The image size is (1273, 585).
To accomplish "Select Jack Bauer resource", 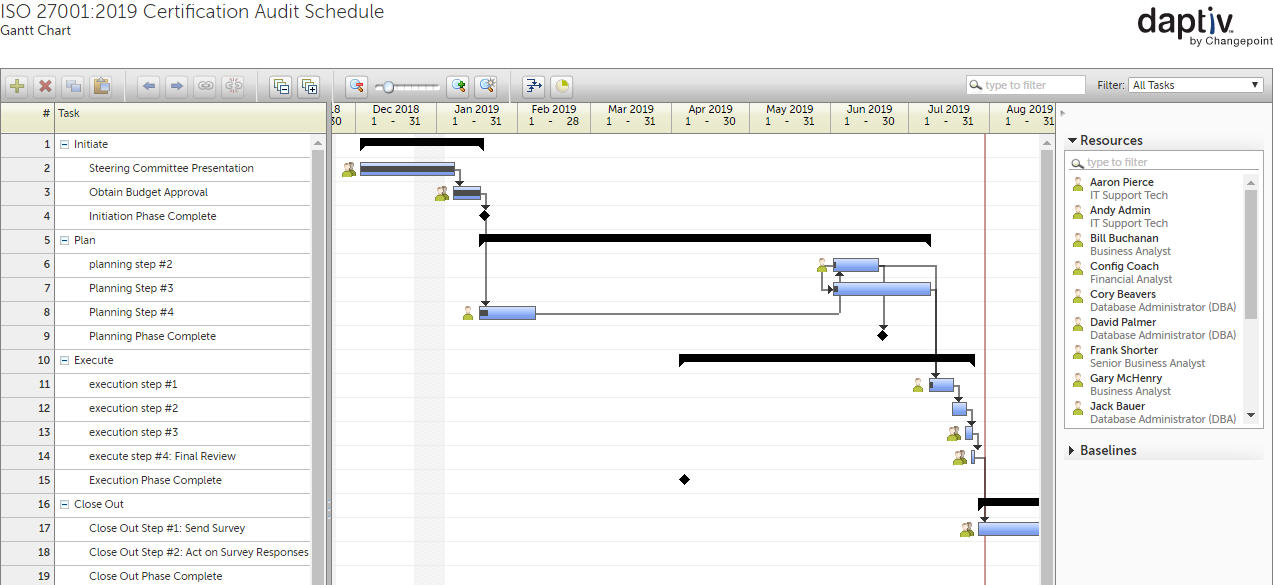I will point(1117,406).
